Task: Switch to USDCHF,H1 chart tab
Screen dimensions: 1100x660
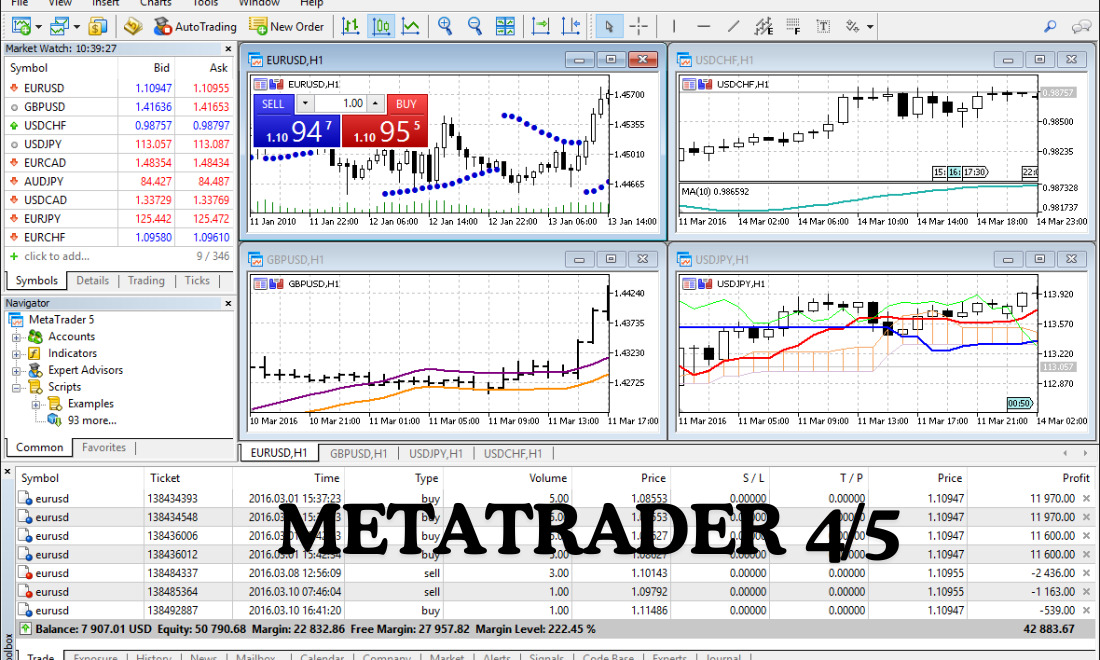Action: tap(513, 454)
